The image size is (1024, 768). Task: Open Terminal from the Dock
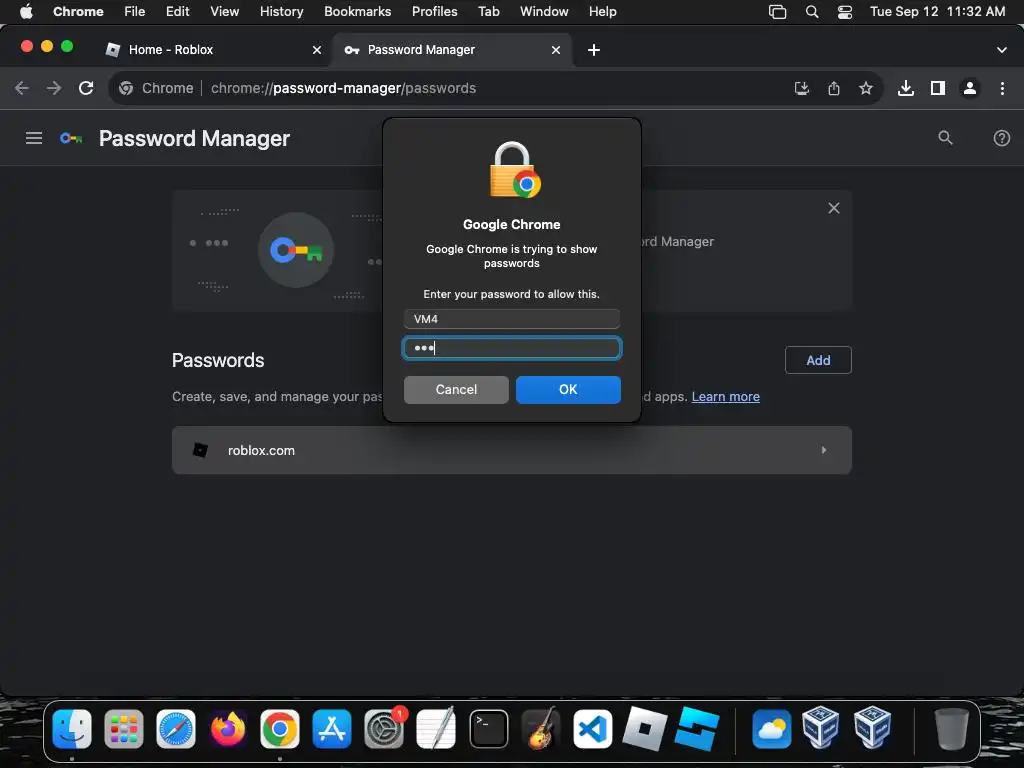pos(488,728)
